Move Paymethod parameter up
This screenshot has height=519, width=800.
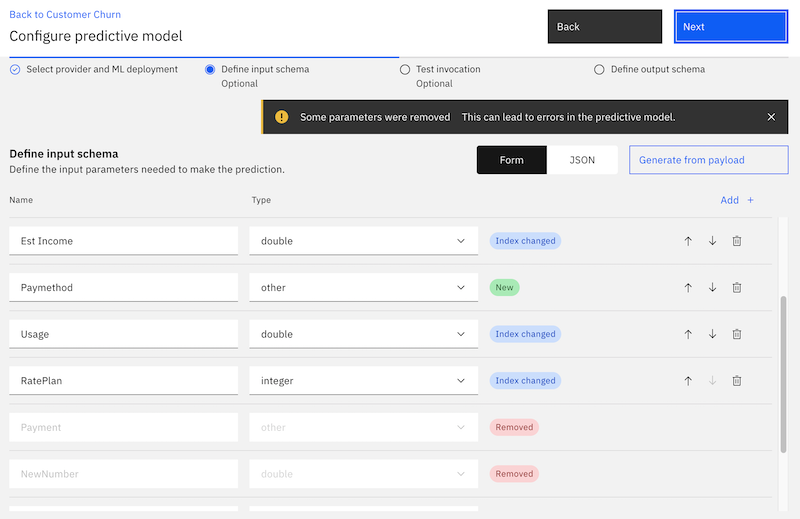688,287
